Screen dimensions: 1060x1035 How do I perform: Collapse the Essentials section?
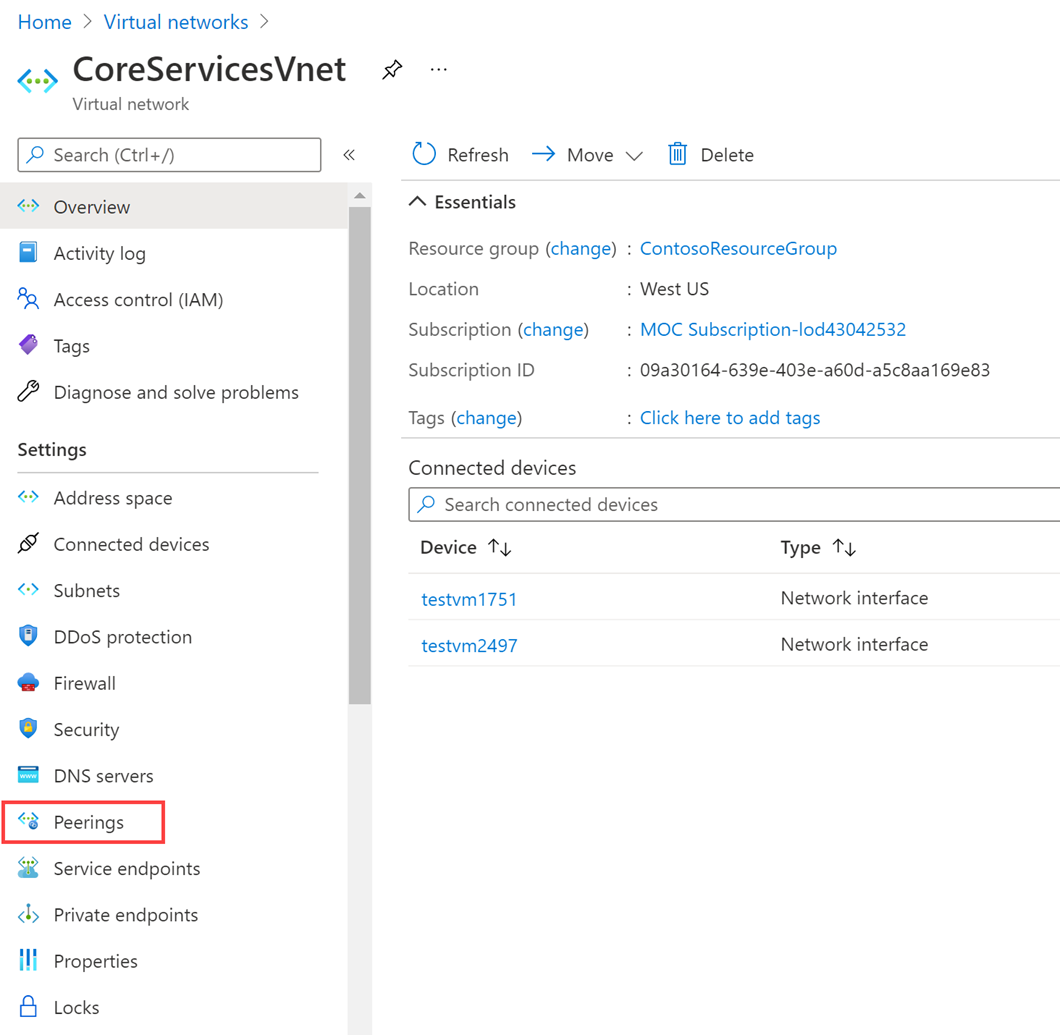tap(417, 201)
